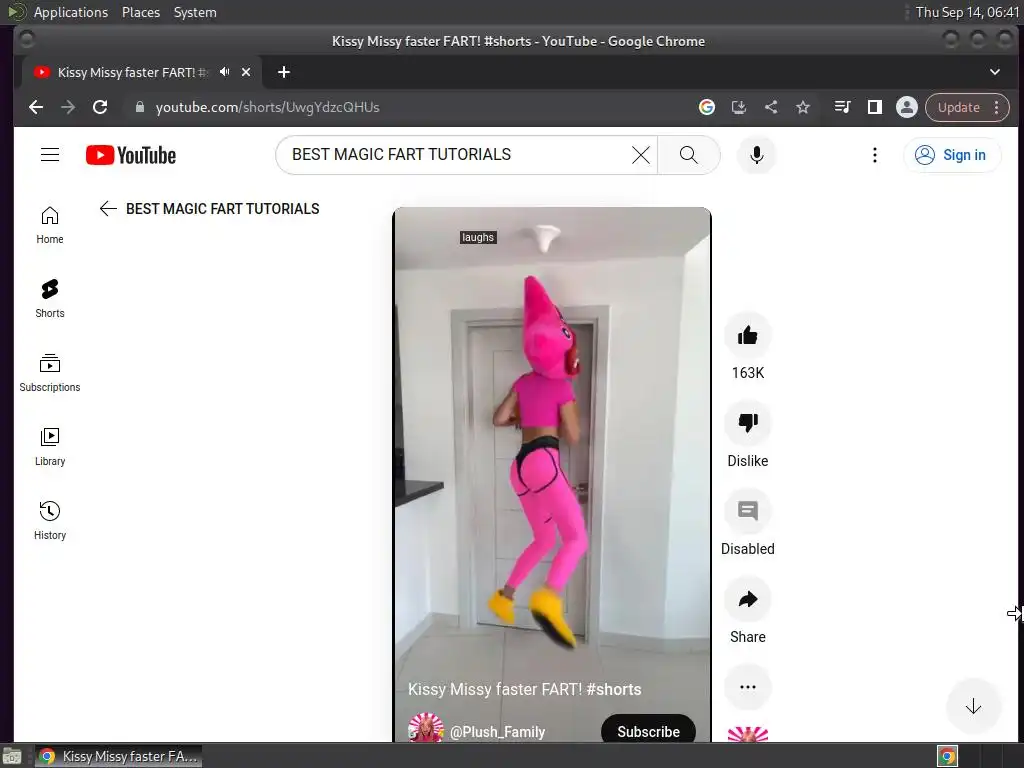Click the disabled comments icon
Image resolution: width=1024 pixels, height=768 pixels.
(x=748, y=511)
